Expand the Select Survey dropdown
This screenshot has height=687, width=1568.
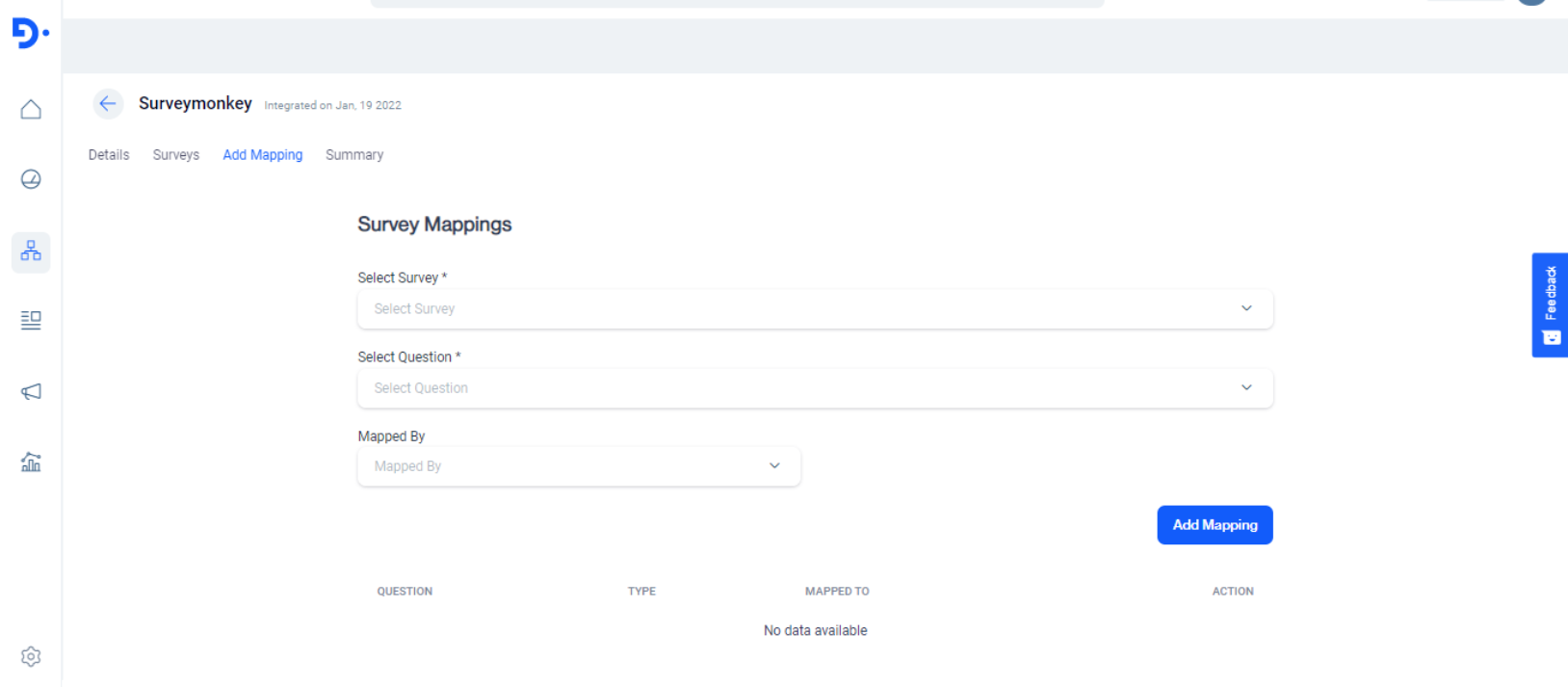click(814, 309)
